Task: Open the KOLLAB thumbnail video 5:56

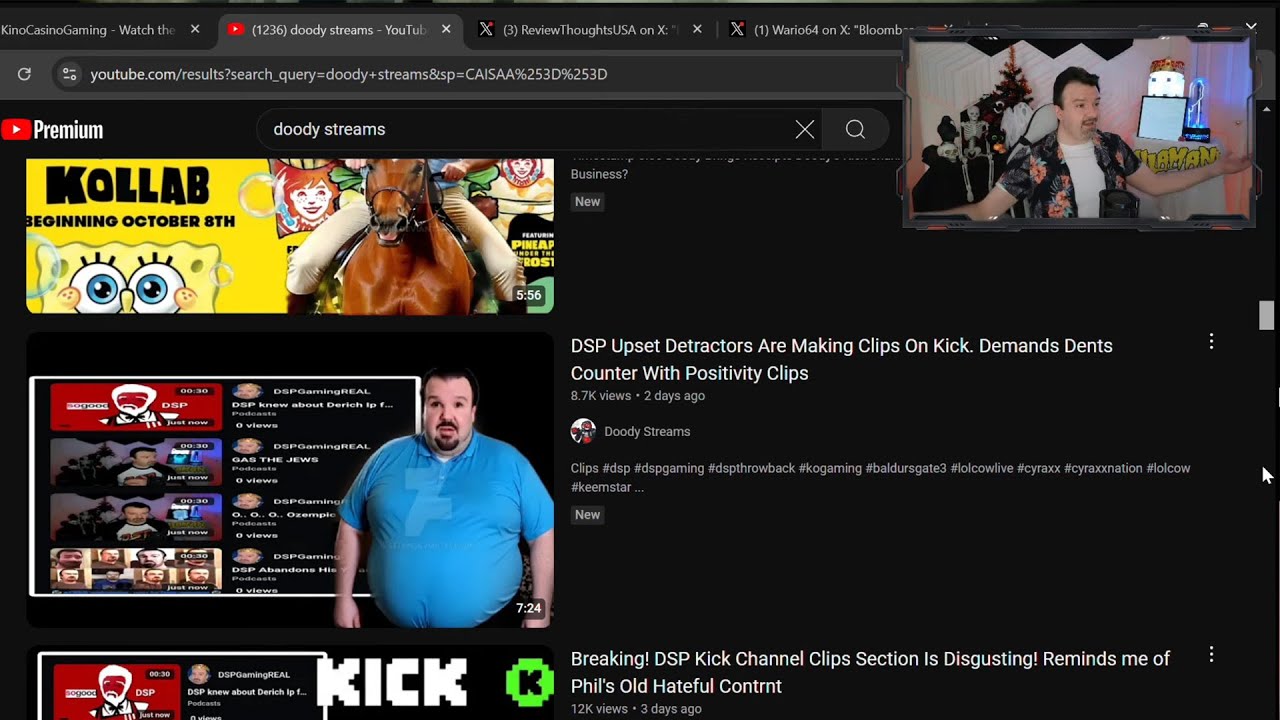Action: 290,236
